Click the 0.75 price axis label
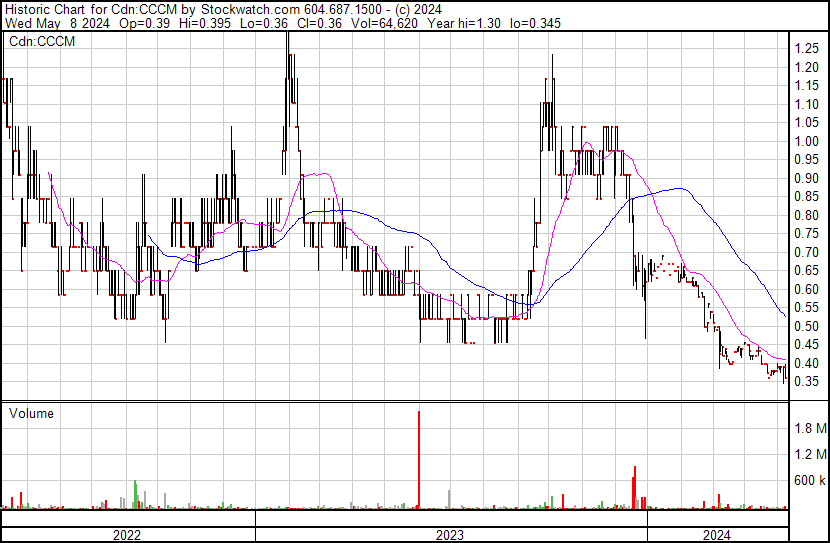Viewport: 830px width, 543px height. point(807,233)
